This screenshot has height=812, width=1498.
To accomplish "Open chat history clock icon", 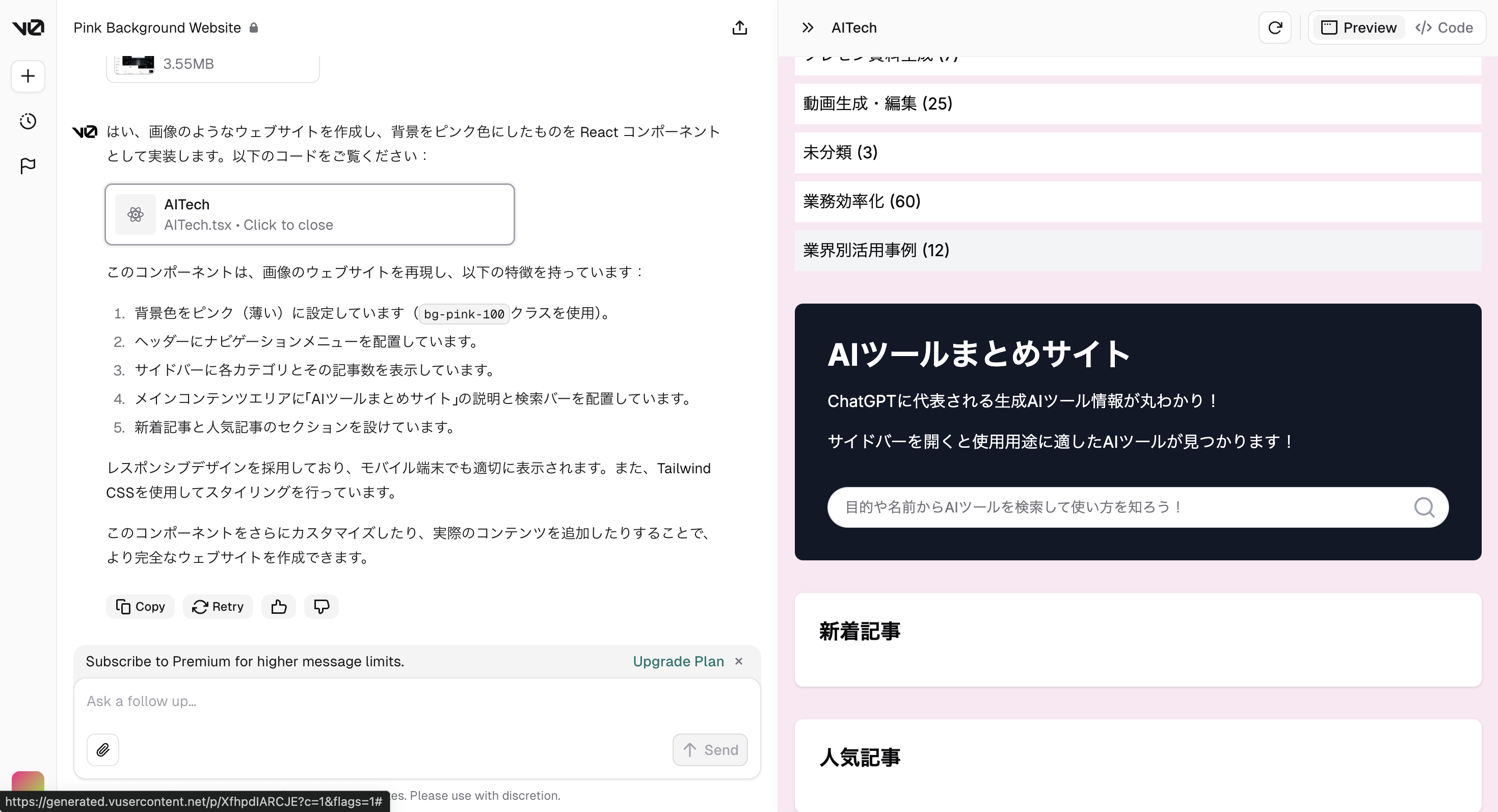I will [x=28, y=121].
